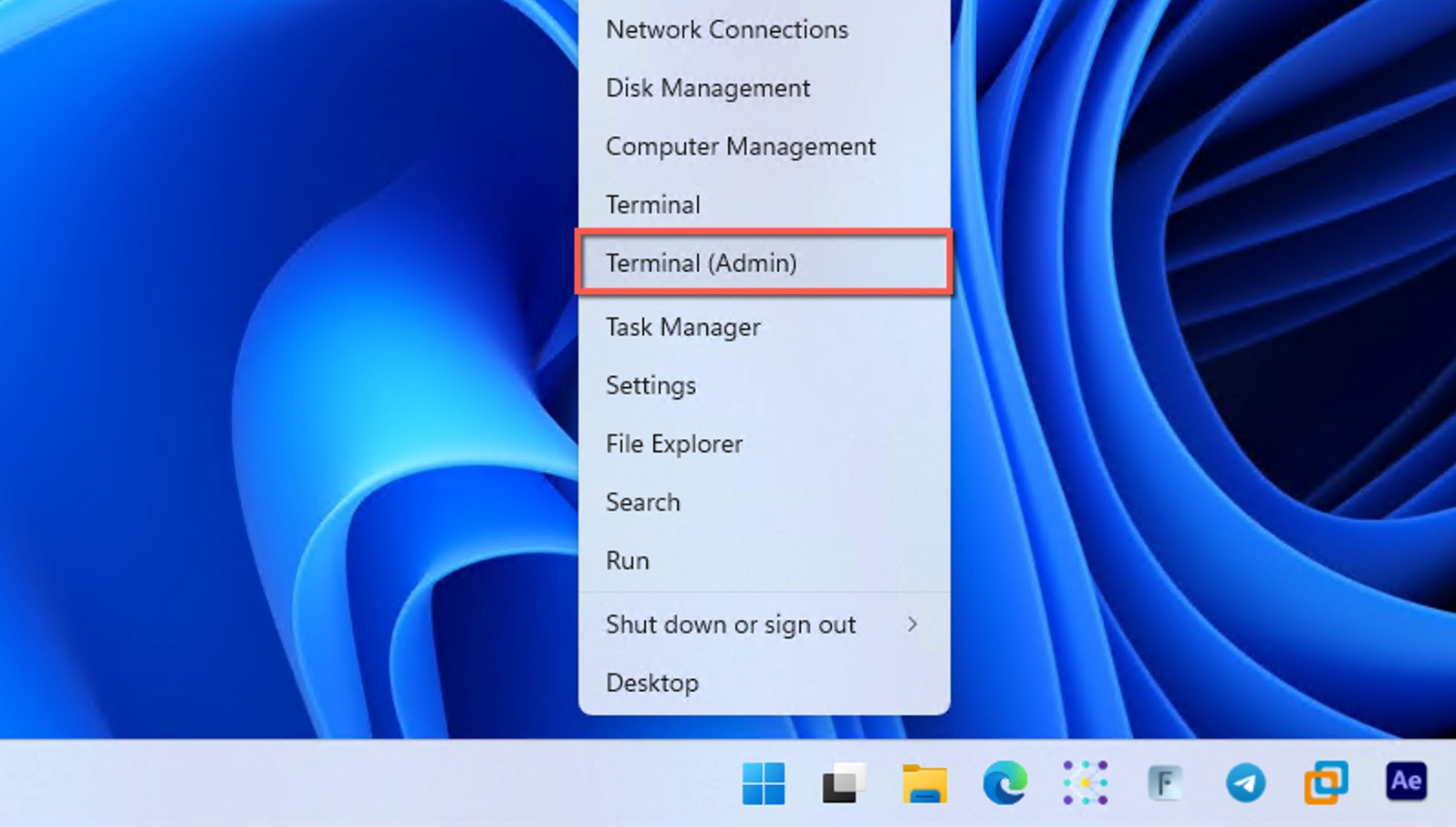Open the orange overlapping-squares app icon
Image resolution: width=1456 pixels, height=827 pixels.
pos(1326,783)
